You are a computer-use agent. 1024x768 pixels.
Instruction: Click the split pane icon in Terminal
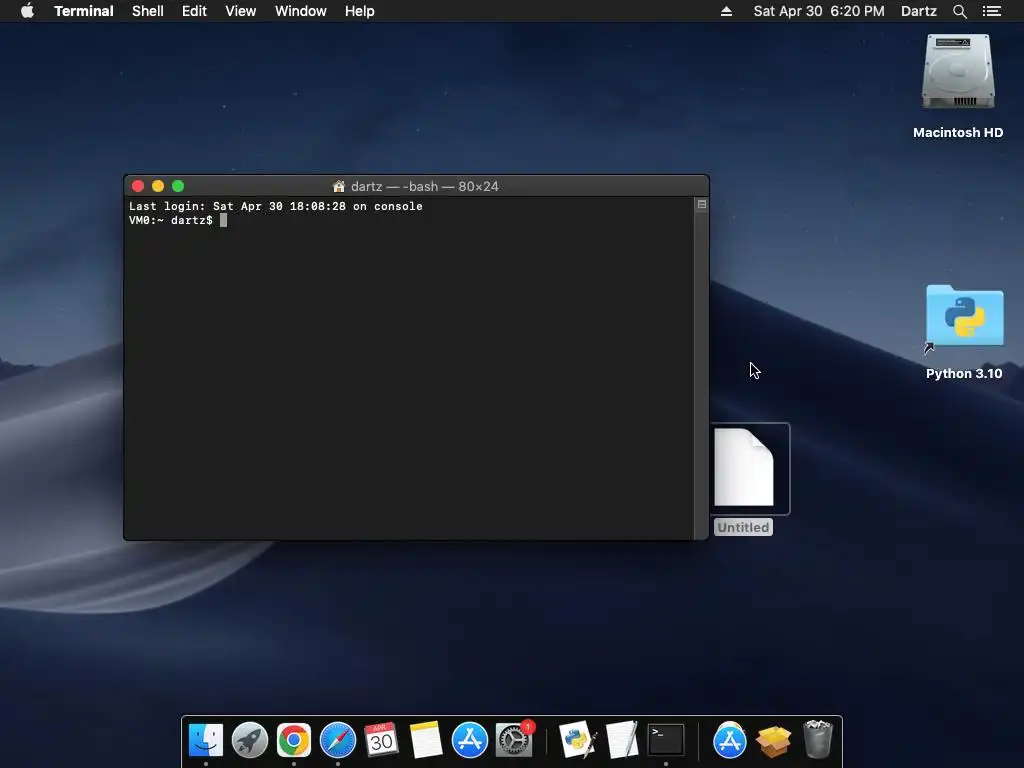pyautogui.click(x=702, y=204)
